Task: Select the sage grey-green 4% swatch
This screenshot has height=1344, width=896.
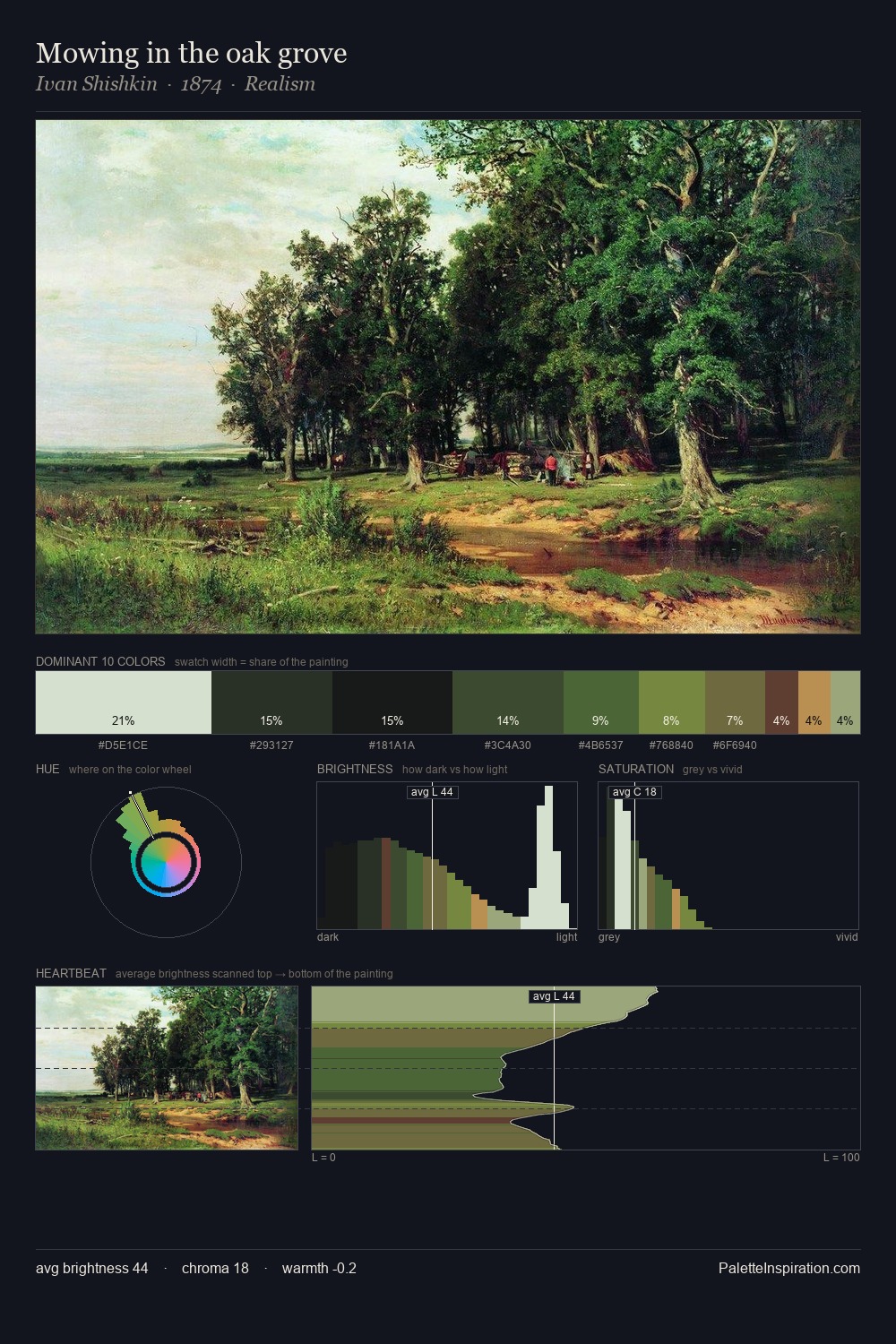Action: tap(845, 702)
